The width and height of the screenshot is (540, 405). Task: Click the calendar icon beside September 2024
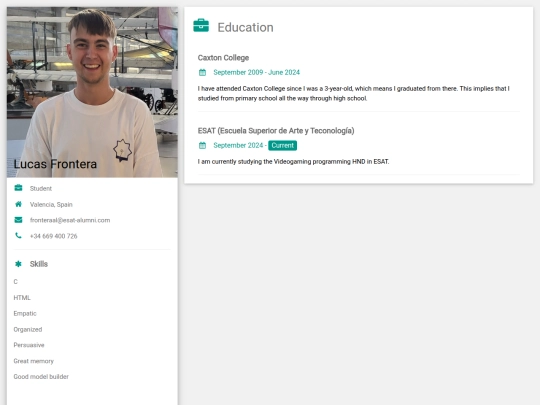click(202, 145)
